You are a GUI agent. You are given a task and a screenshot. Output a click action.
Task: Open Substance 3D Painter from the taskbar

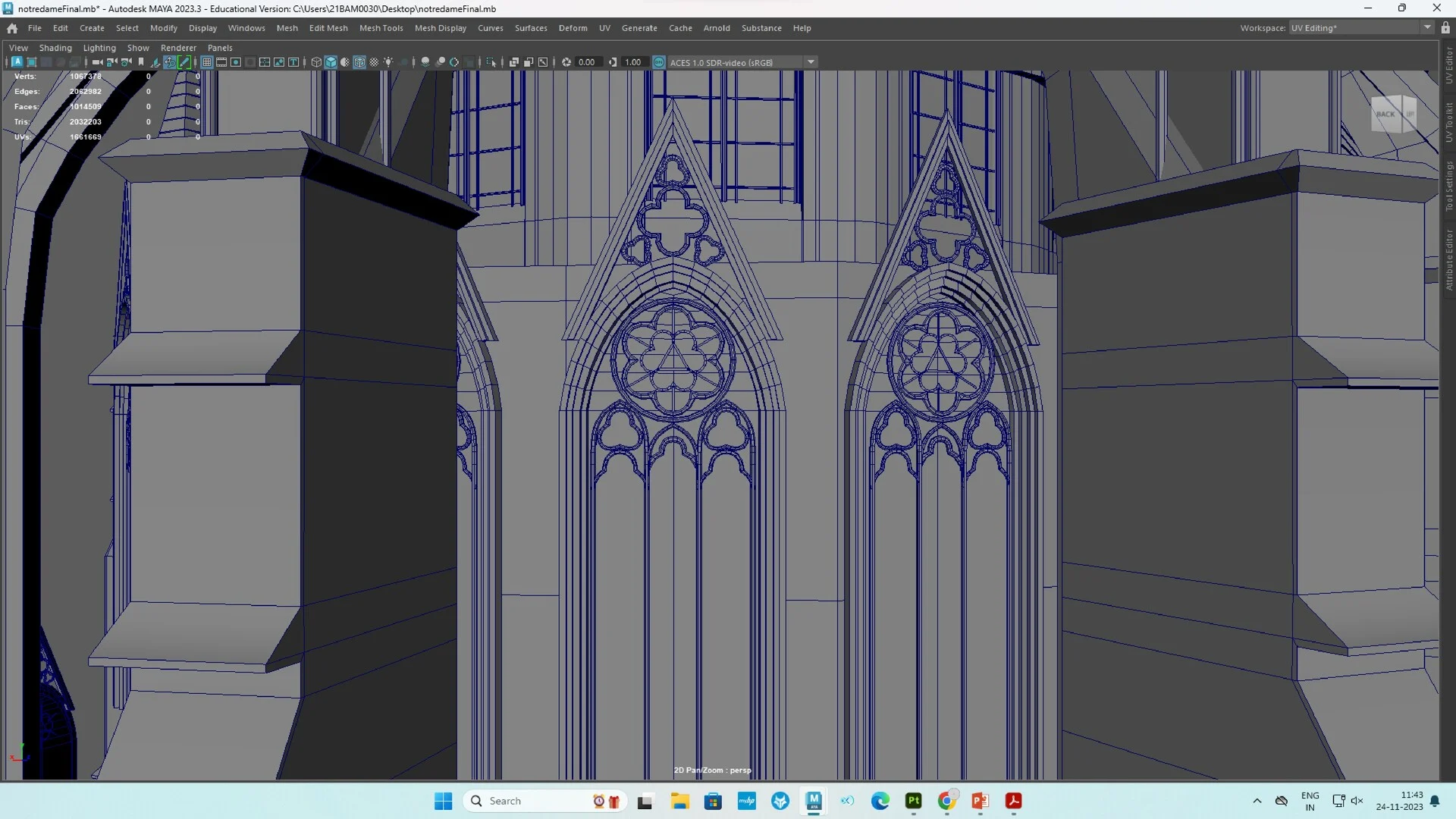pos(913,801)
